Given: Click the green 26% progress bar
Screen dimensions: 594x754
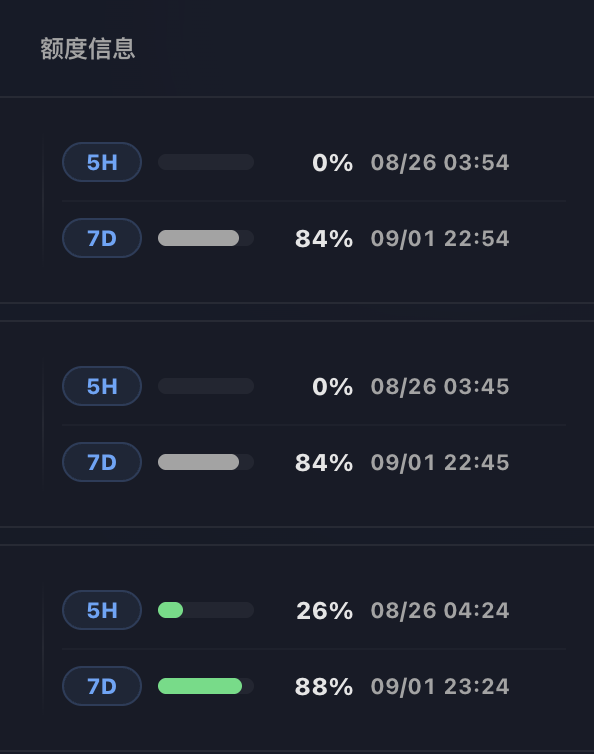Looking at the screenshot, I should pyautogui.click(x=206, y=610).
